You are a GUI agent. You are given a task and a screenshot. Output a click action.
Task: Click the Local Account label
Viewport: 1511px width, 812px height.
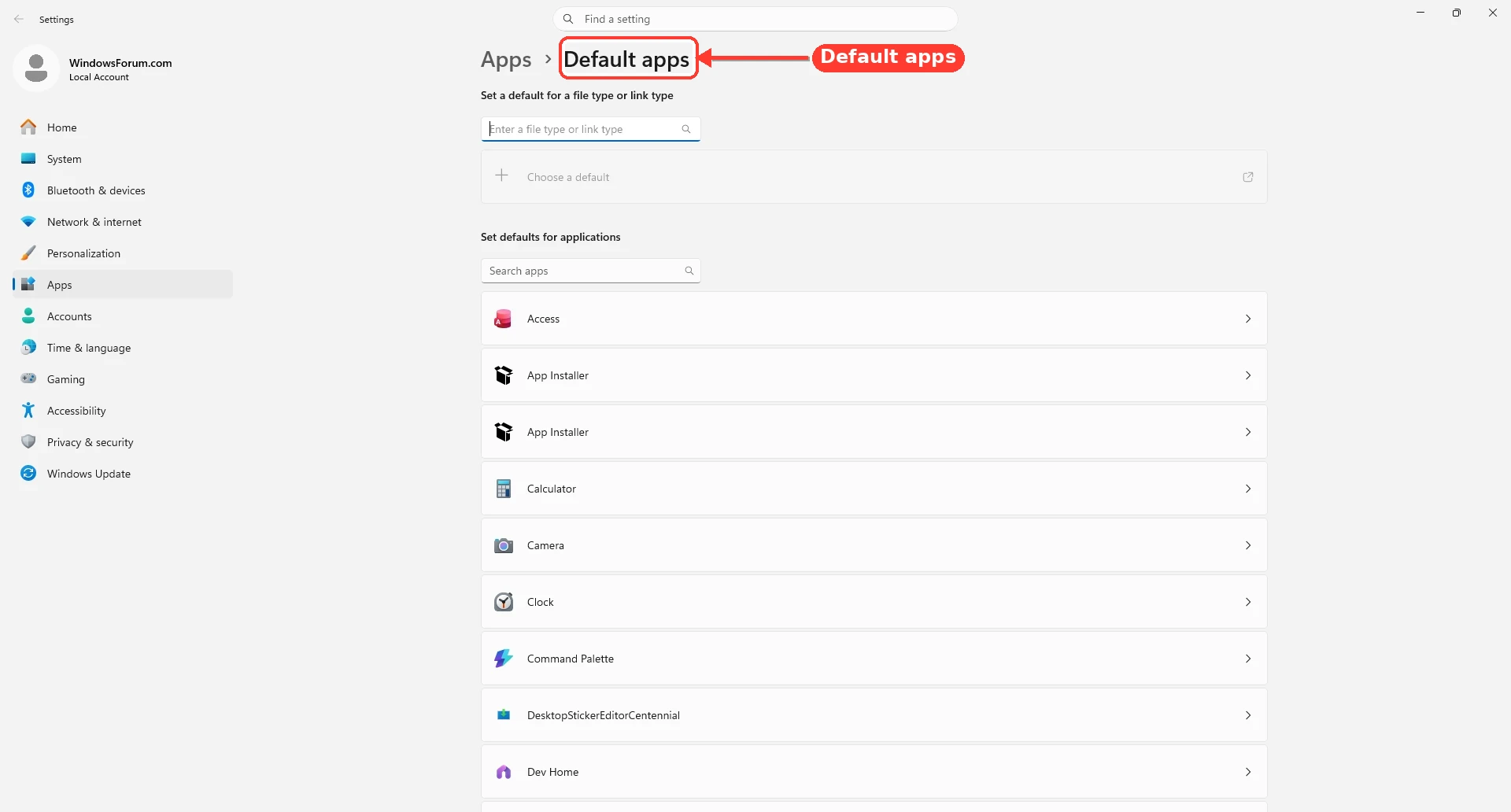pos(99,77)
